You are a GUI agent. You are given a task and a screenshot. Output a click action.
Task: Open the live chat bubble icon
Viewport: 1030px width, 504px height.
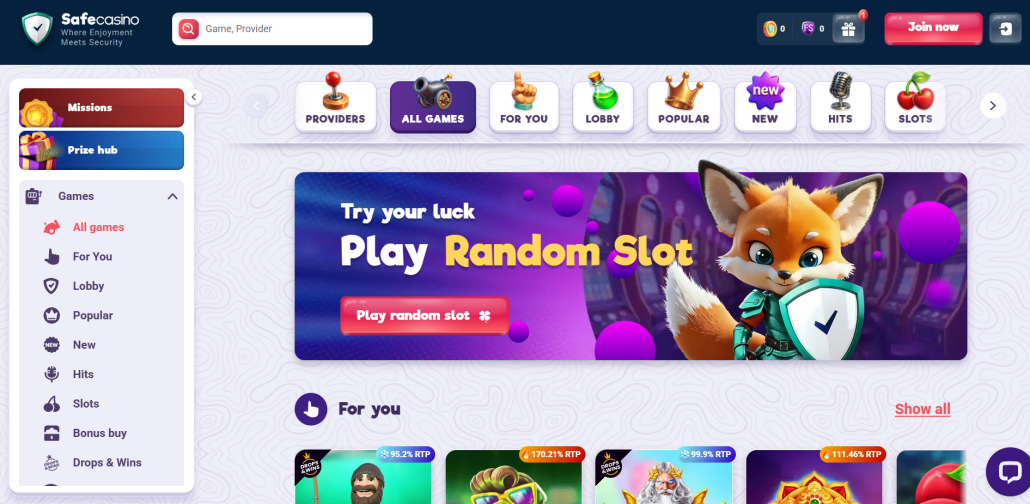[x=1008, y=472]
